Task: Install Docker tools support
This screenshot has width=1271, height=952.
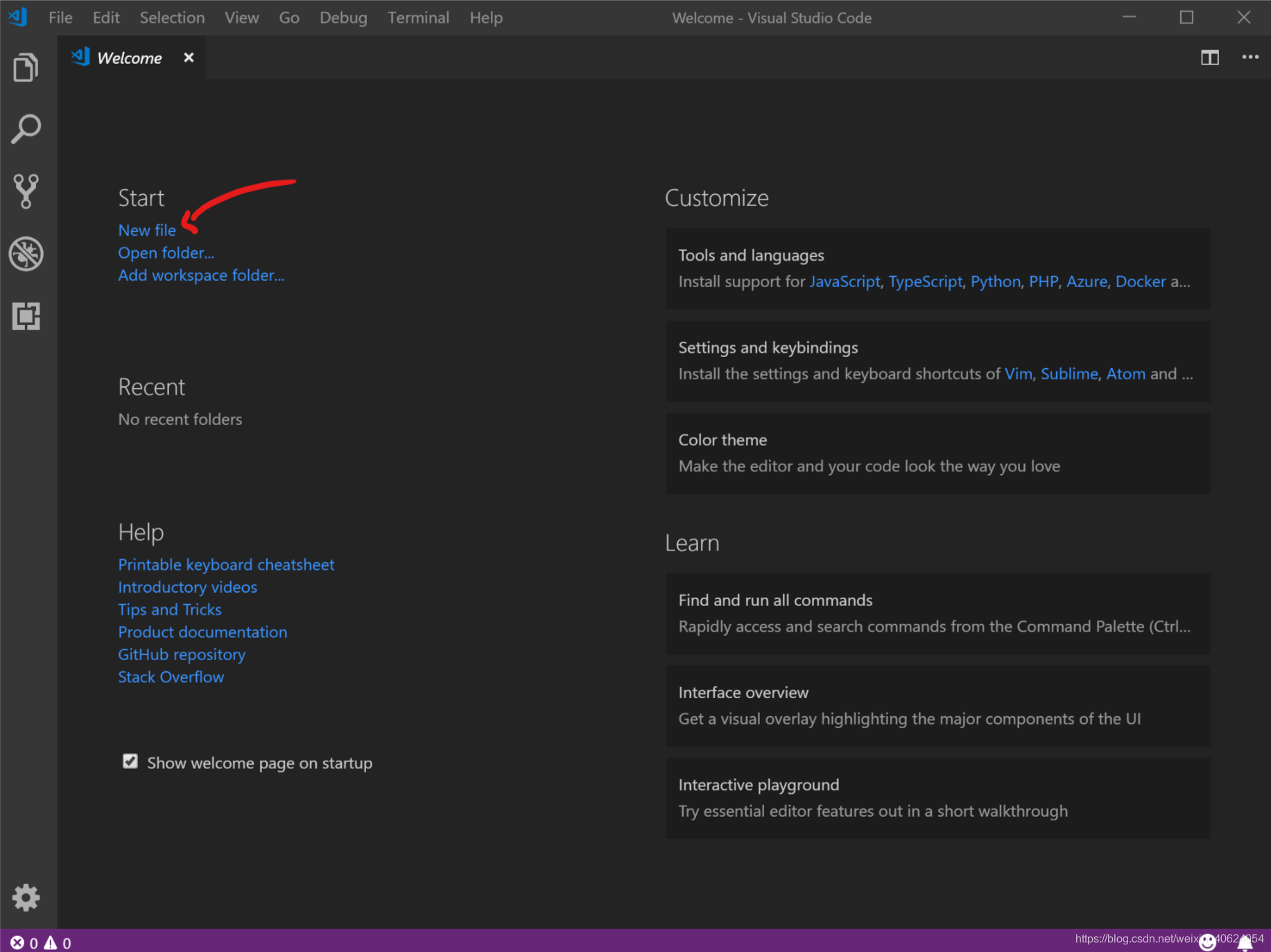Action: pyautogui.click(x=1141, y=282)
